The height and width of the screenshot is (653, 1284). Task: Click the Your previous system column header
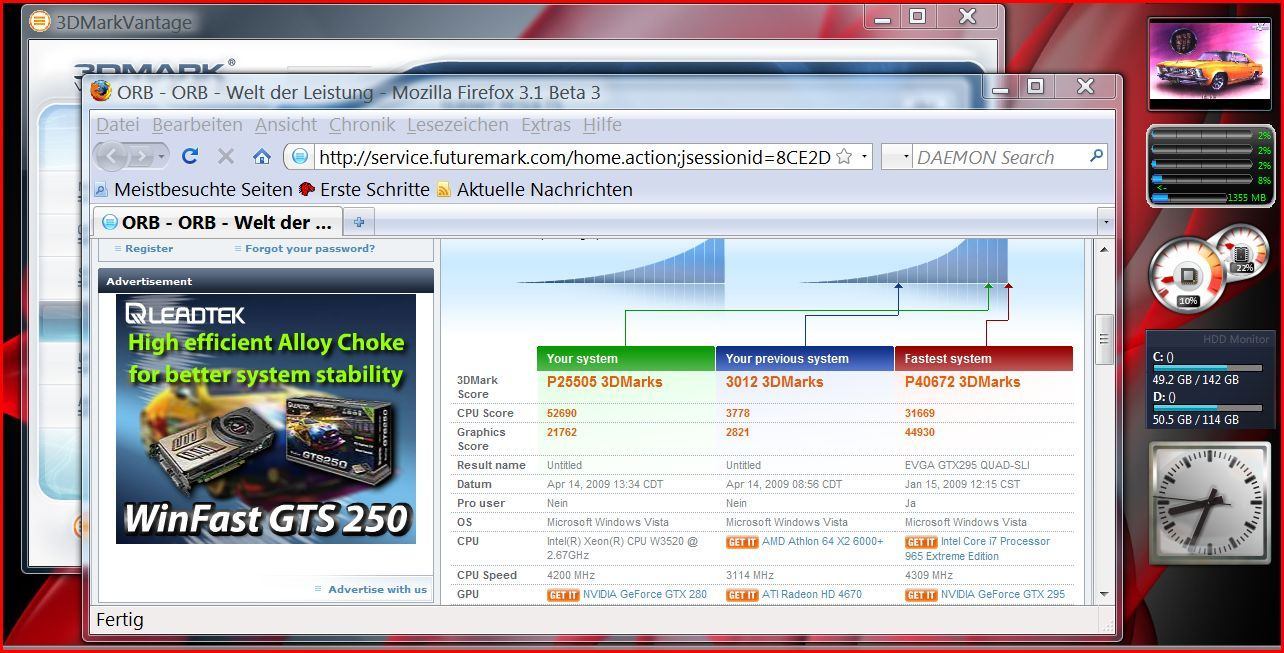tap(805, 358)
